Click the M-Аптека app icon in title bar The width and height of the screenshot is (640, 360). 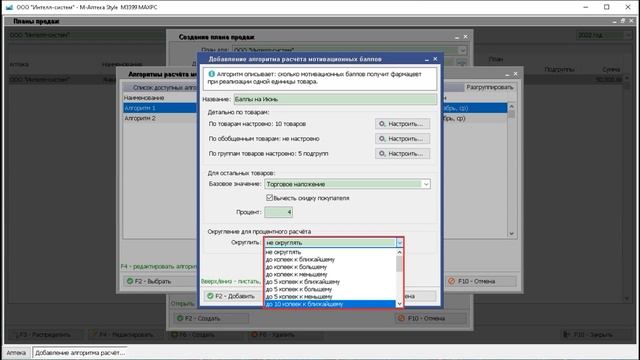(9, 7)
